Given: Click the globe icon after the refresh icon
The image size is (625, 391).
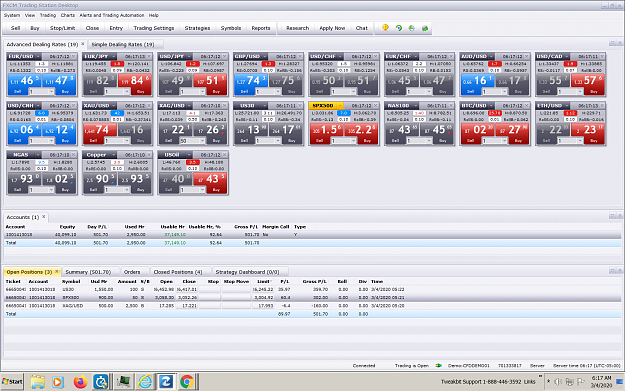Looking at the screenshot, I should pos(412,28).
